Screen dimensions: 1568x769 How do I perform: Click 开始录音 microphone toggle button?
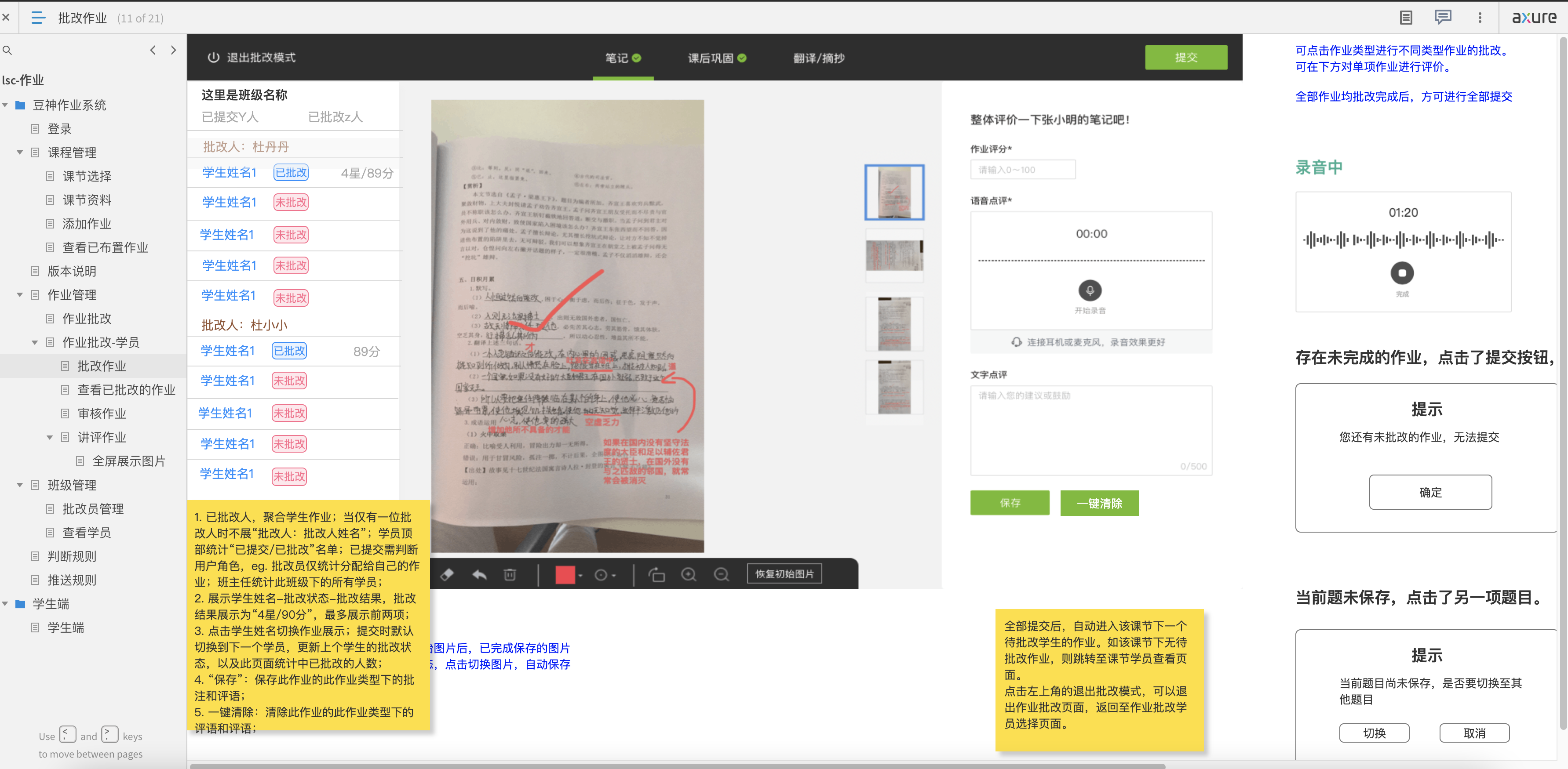pyautogui.click(x=1090, y=290)
